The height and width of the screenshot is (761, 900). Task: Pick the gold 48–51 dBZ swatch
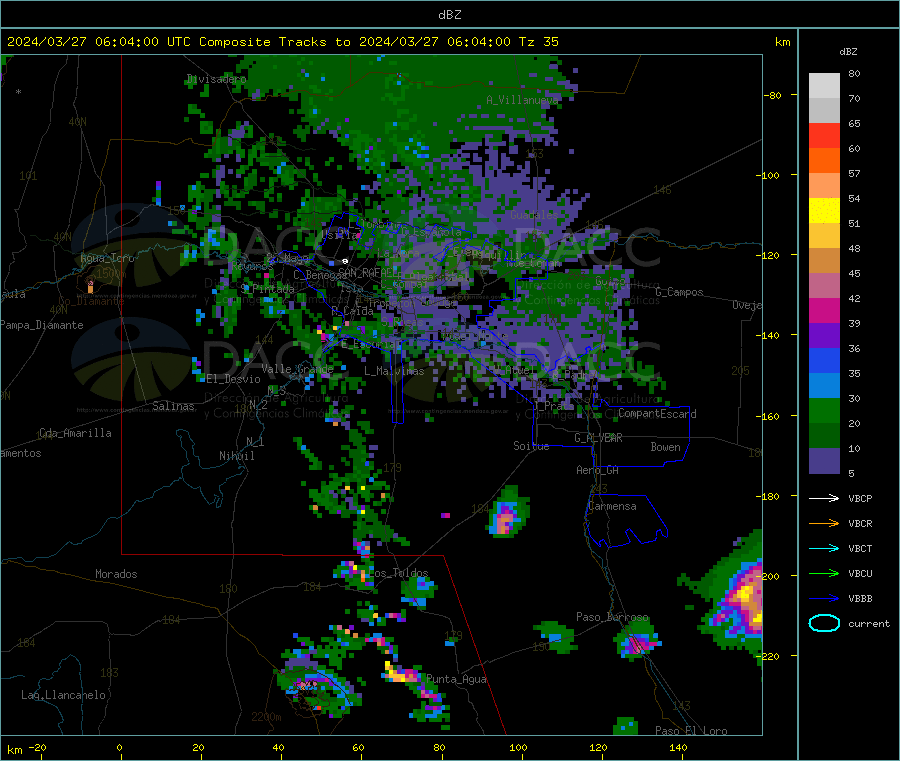[824, 235]
